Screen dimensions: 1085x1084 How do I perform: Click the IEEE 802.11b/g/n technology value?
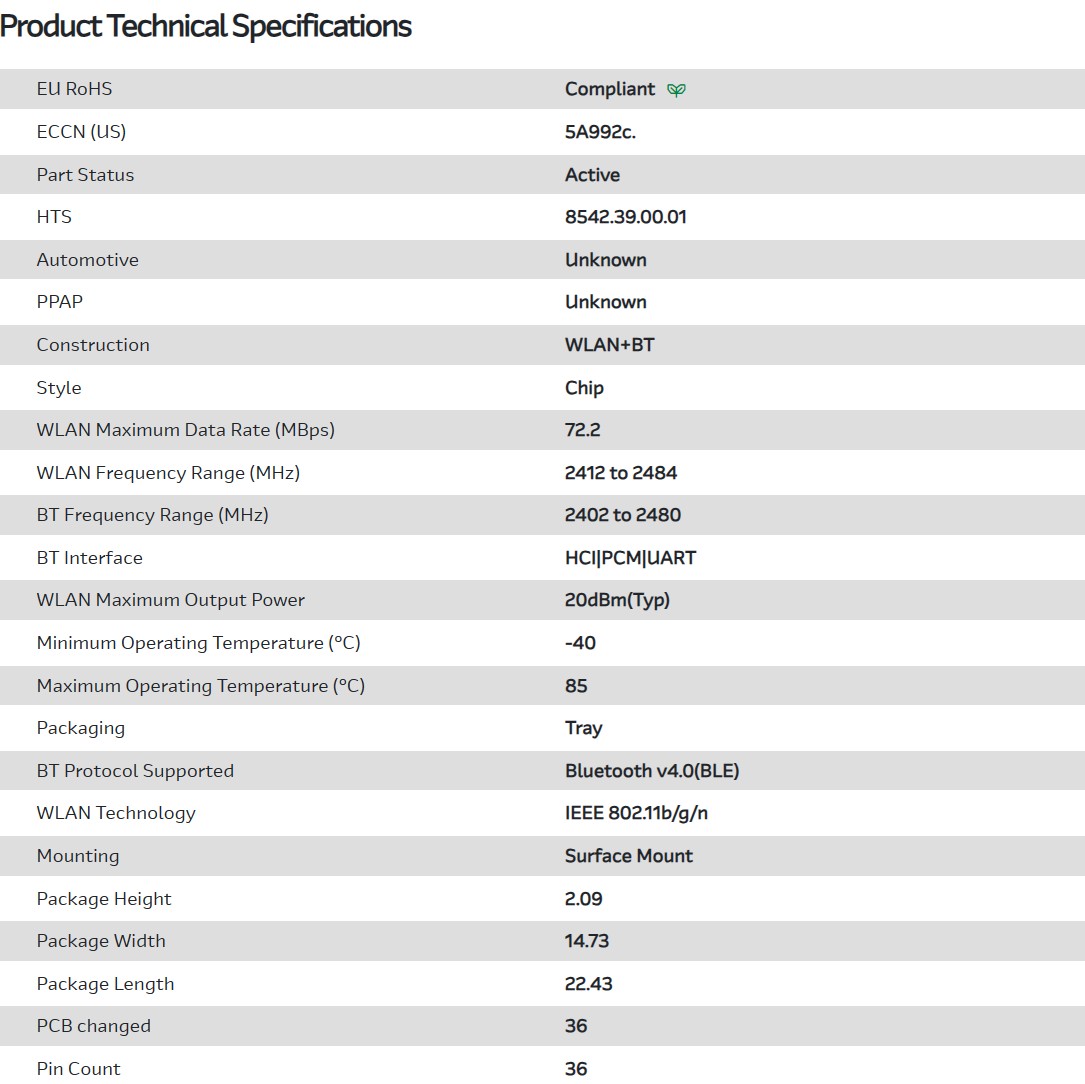[636, 813]
